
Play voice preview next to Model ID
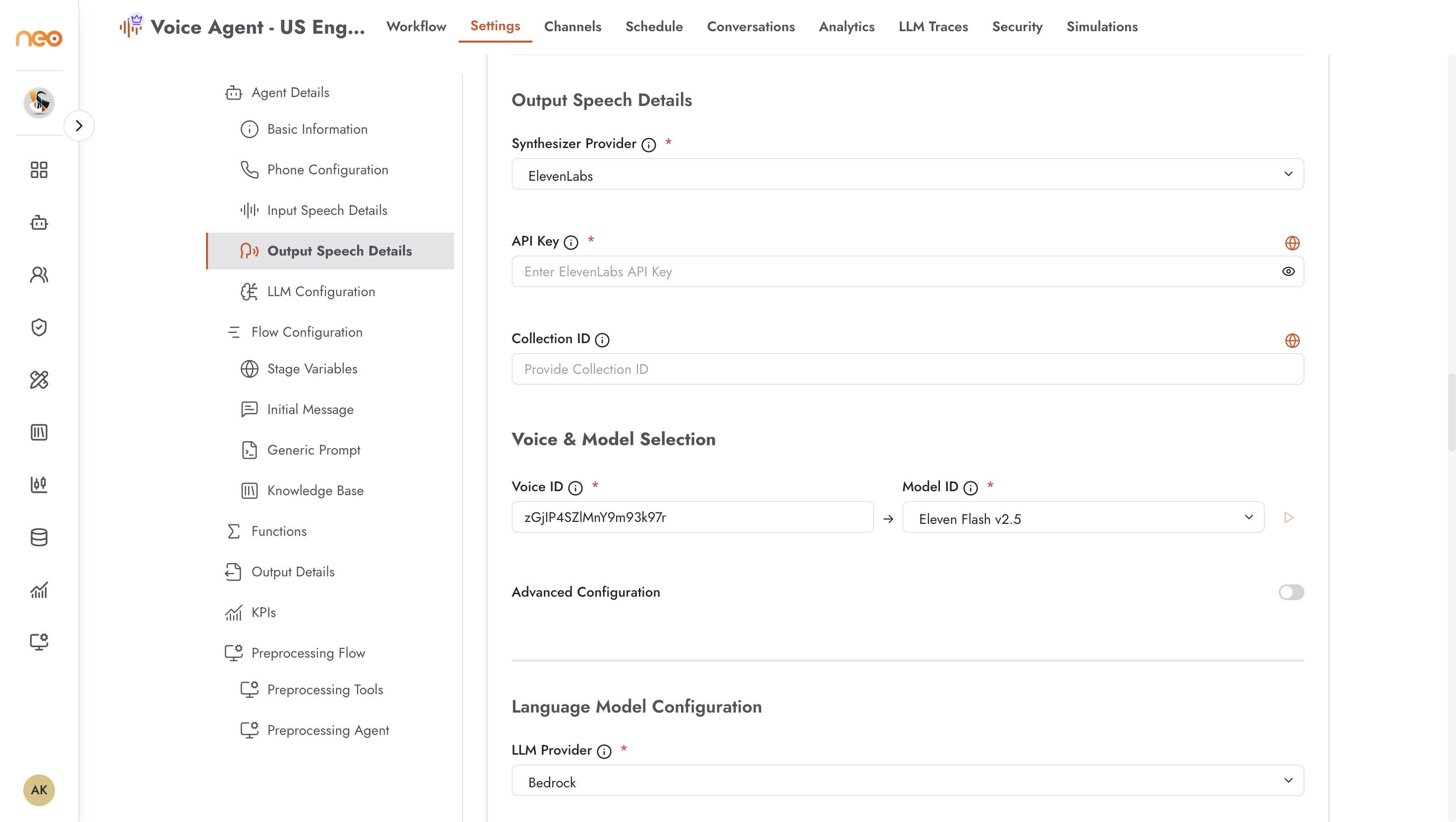(x=1289, y=517)
